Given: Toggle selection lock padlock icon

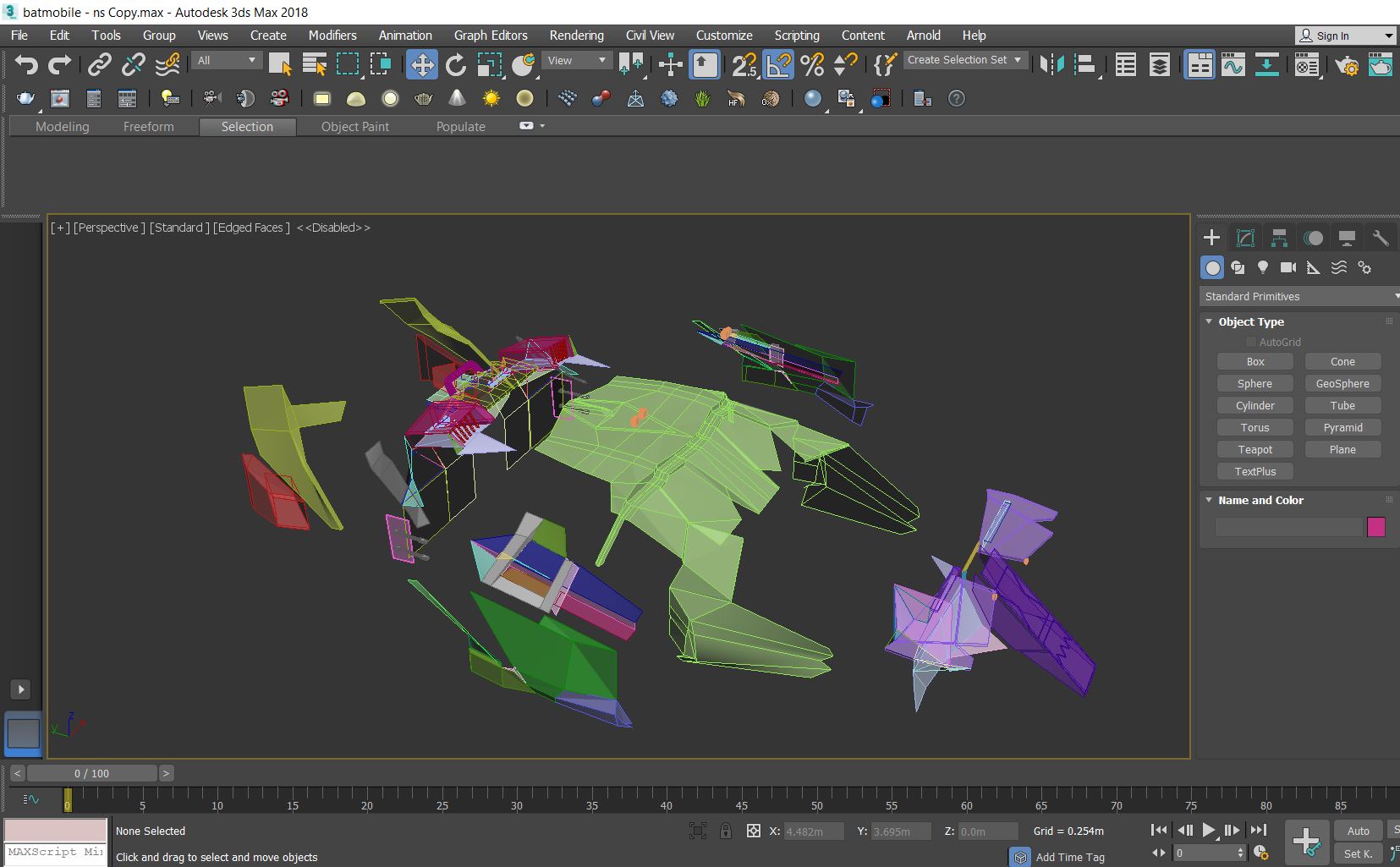Looking at the screenshot, I should [x=726, y=831].
